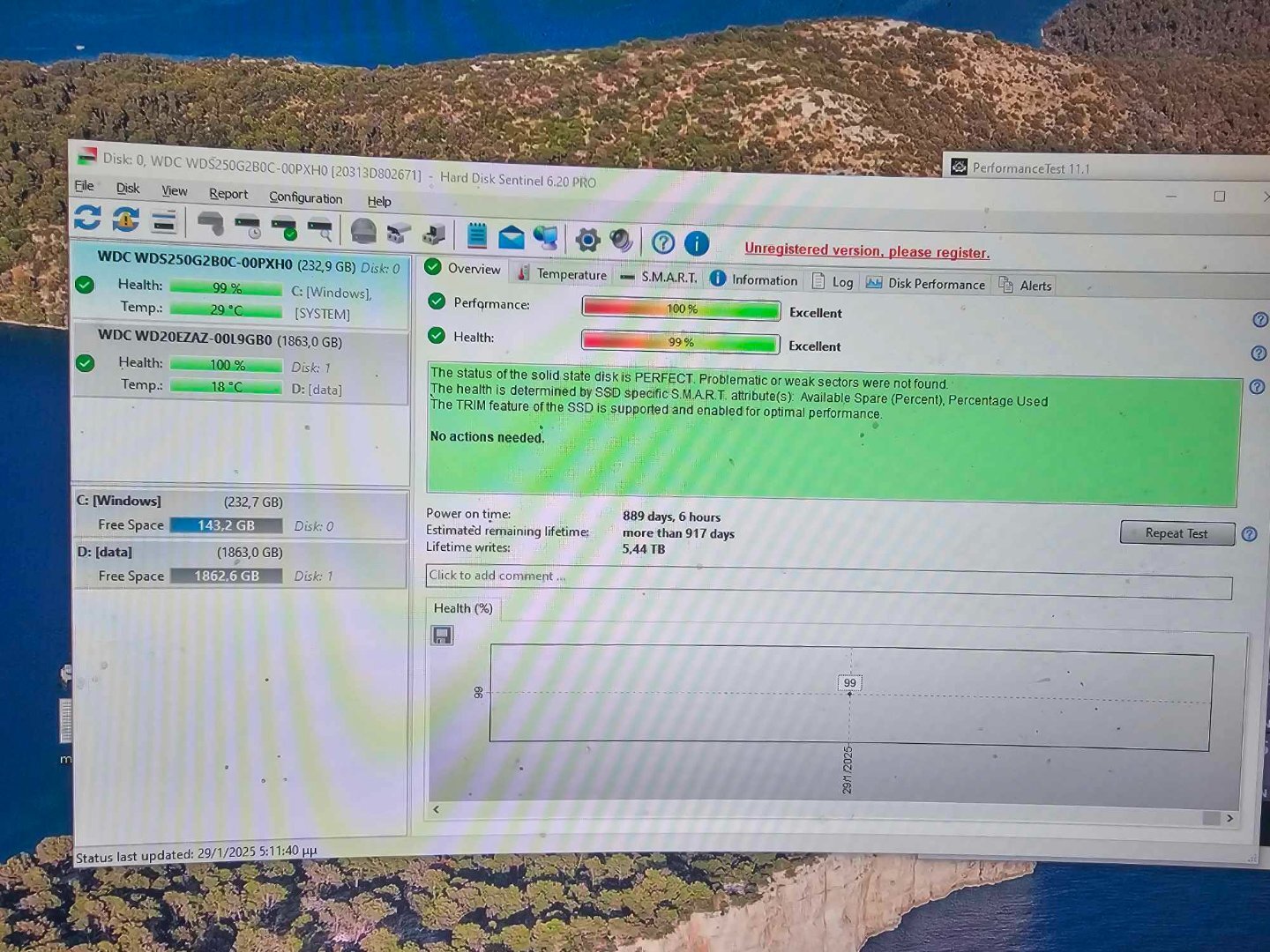
Task: Click the speaker sound toolbar icon
Action: point(621,240)
